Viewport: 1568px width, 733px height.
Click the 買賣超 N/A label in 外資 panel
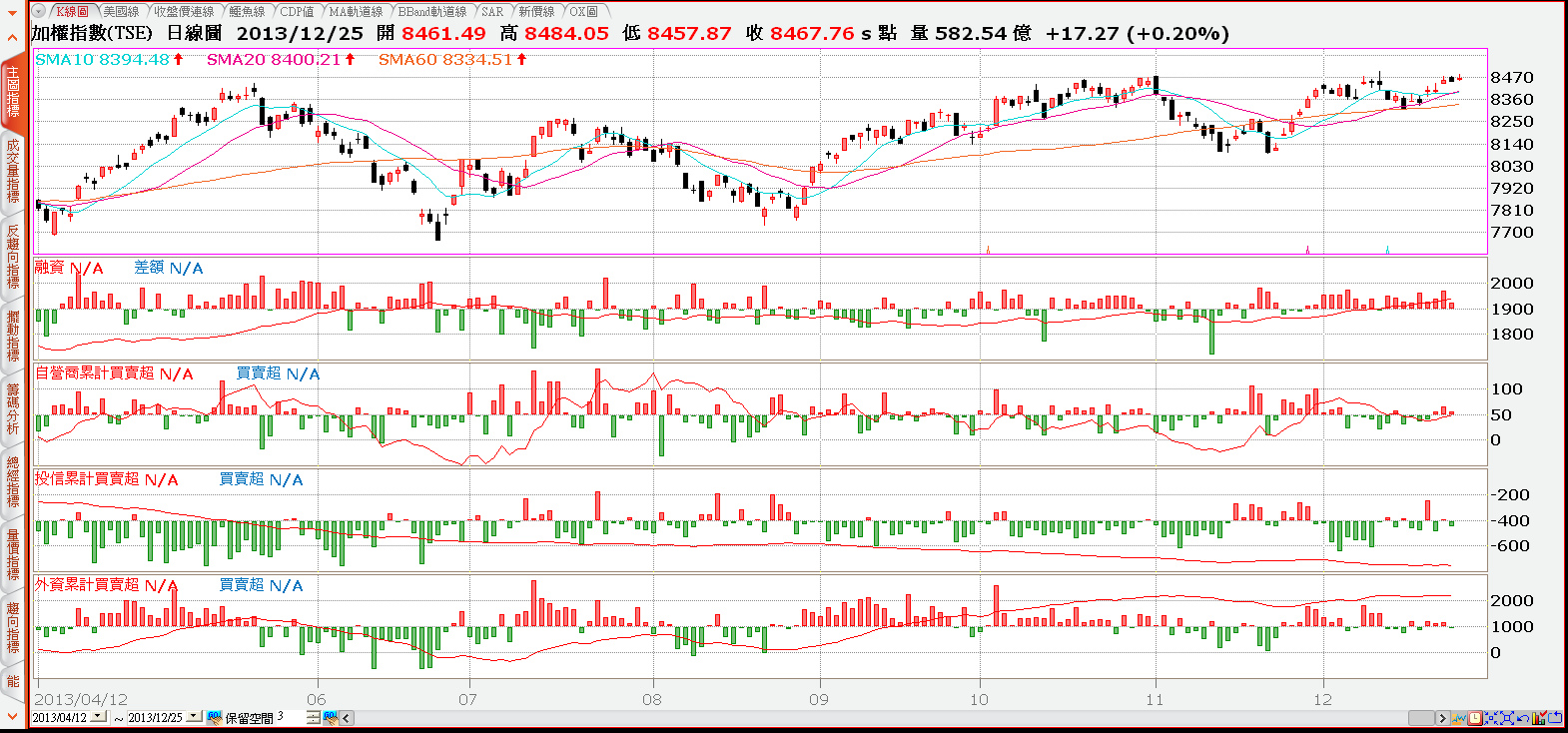[262, 585]
